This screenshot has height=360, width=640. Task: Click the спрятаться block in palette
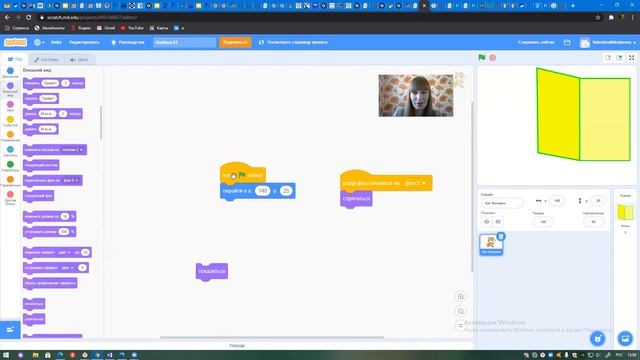coord(34,319)
